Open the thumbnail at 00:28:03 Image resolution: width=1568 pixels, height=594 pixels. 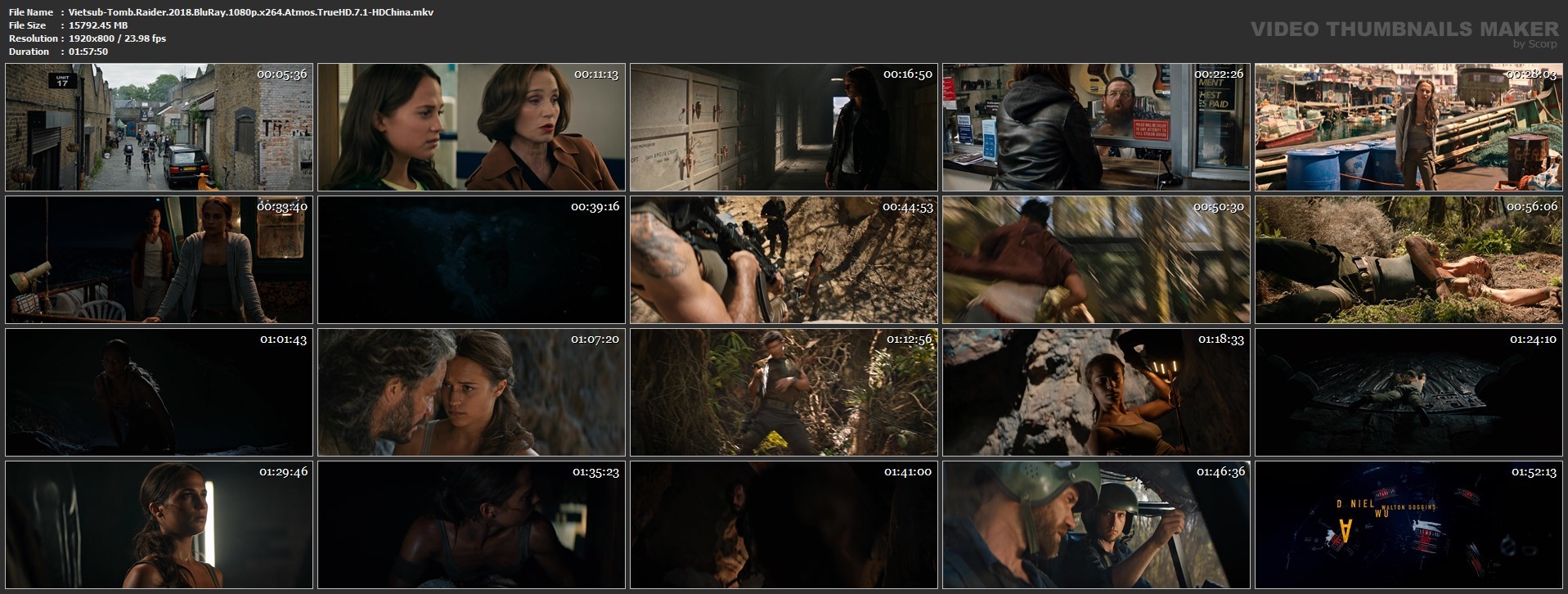click(1409, 127)
